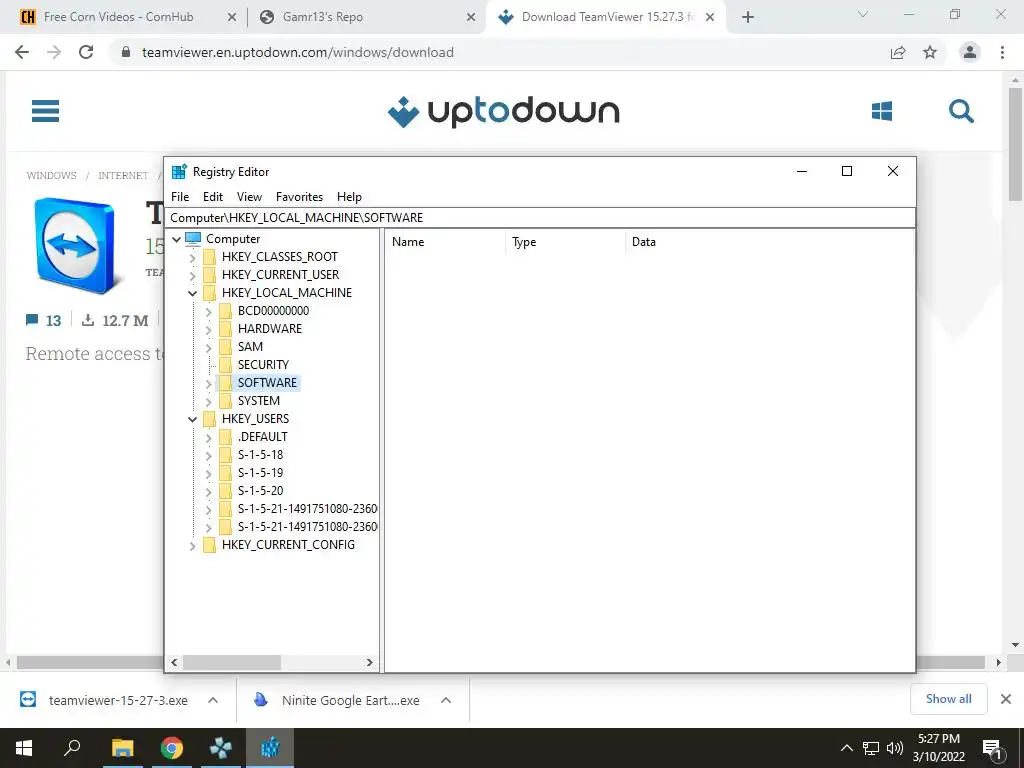Collapse the Computer tree node
Image resolution: width=1024 pixels, height=768 pixels.
point(176,240)
